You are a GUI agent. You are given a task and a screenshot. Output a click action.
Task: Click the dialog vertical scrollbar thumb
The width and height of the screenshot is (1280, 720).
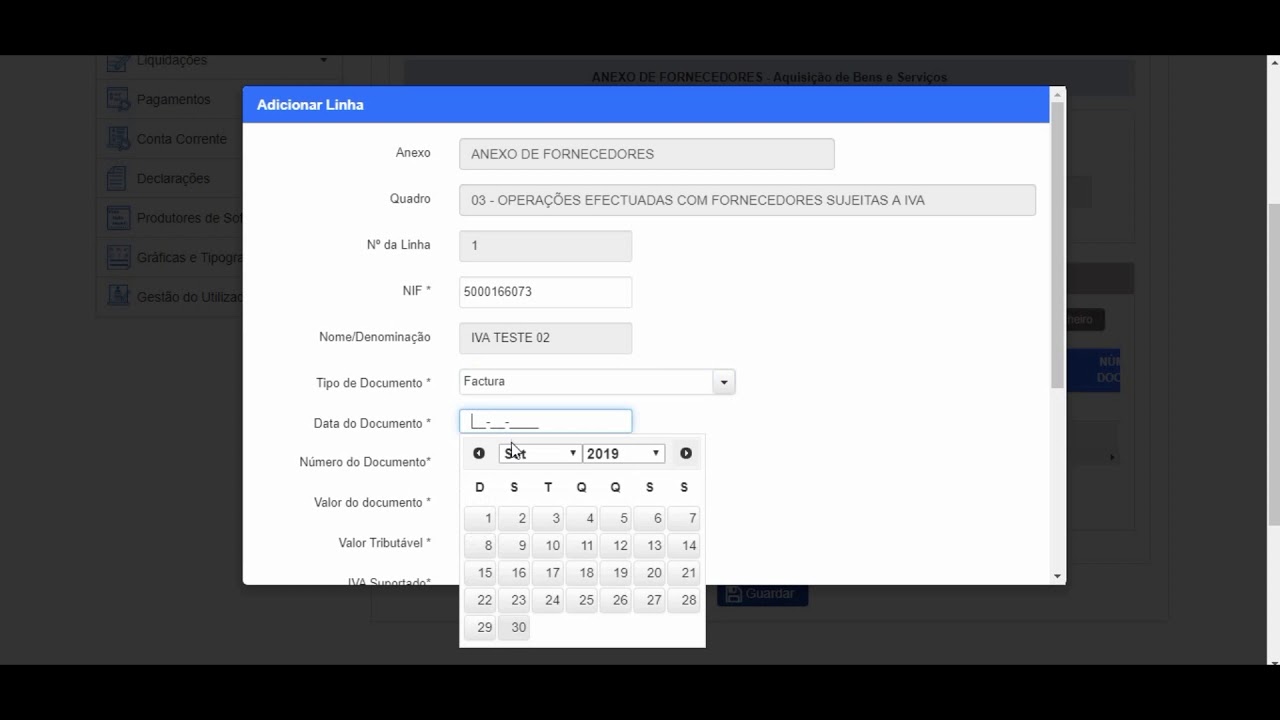point(1058,245)
